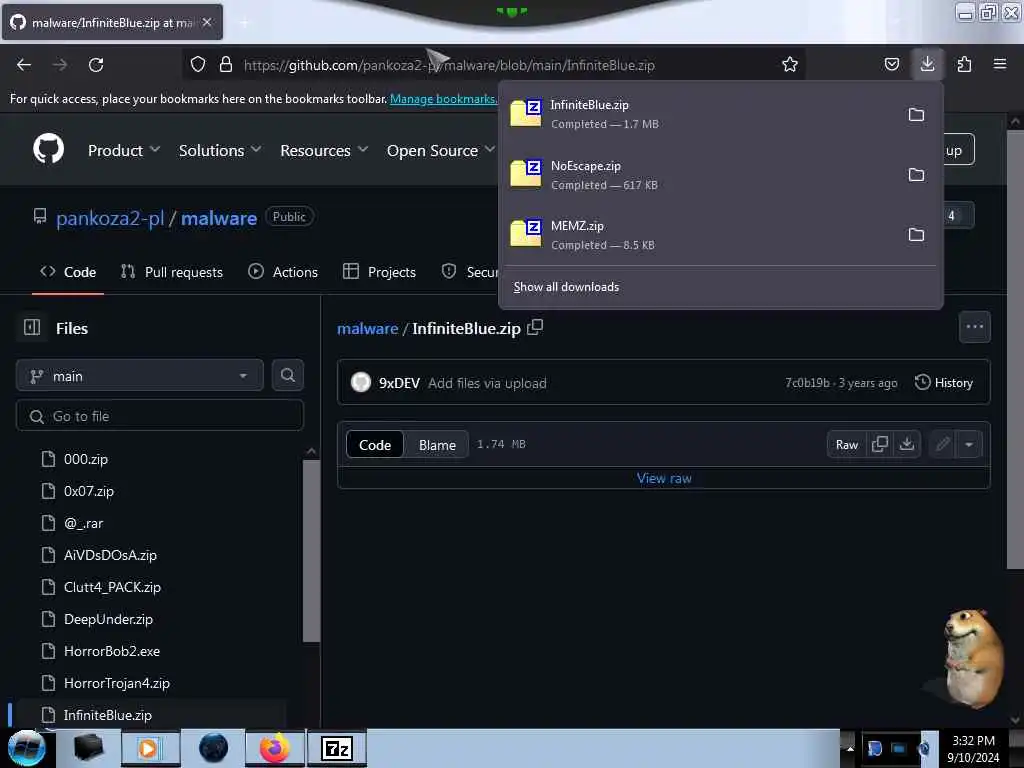Image resolution: width=1024 pixels, height=768 pixels.
Task: Open HorrorBob2.exe in the file tree
Action: 112,651
